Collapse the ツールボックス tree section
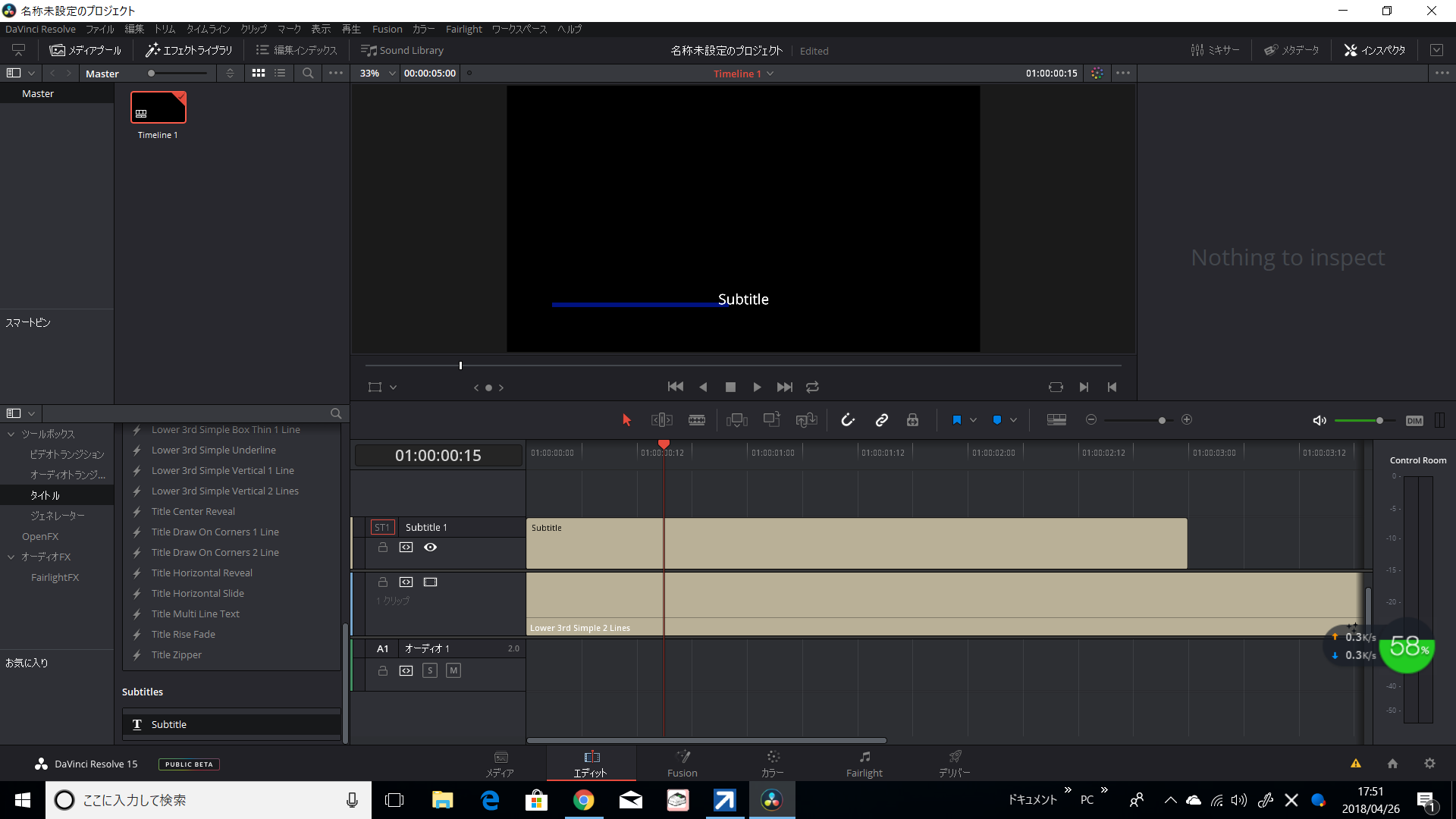This screenshot has width=1456, height=819. coord(11,435)
